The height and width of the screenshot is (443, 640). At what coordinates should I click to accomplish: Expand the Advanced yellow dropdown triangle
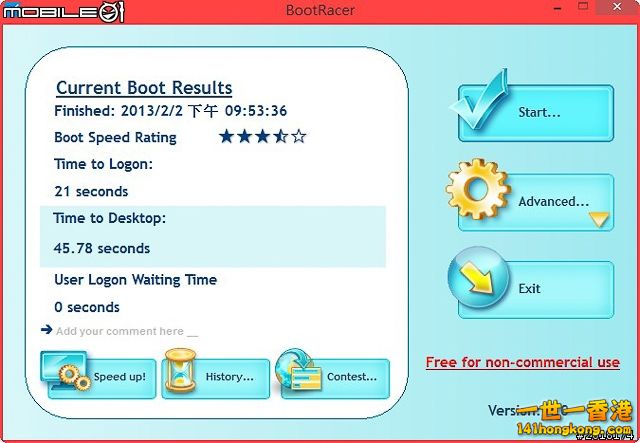[x=598, y=219]
